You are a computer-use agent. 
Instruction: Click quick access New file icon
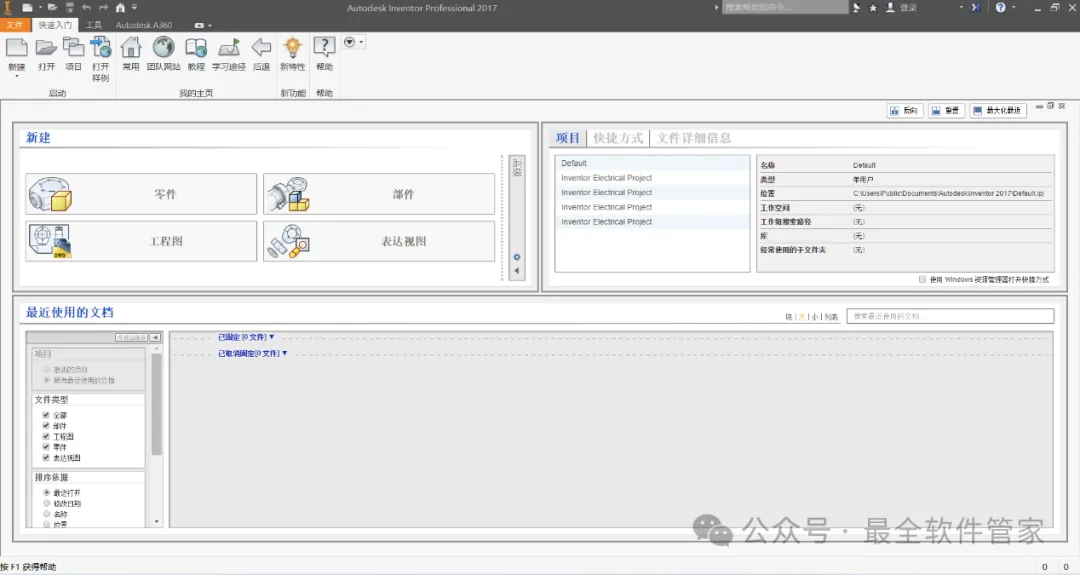[x=27, y=8]
